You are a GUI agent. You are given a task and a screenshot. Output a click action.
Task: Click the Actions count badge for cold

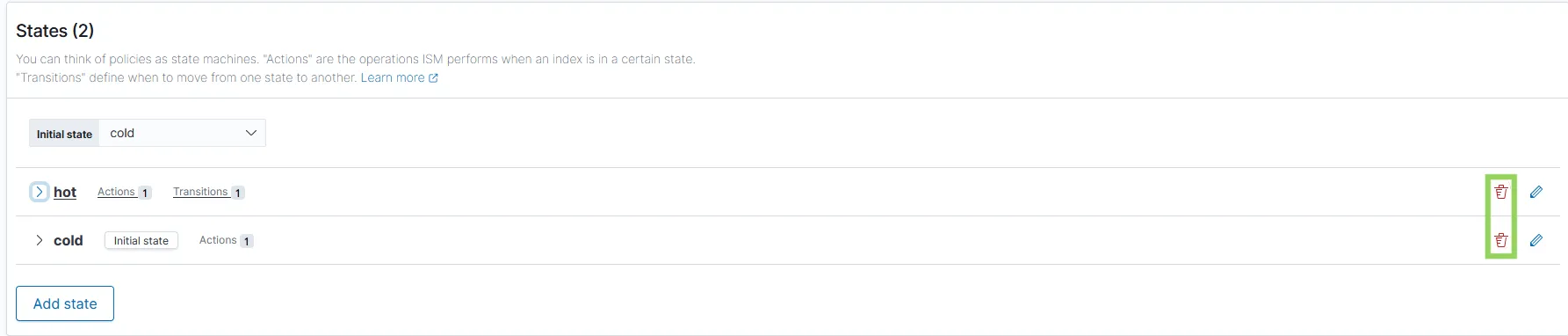click(247, 241)
